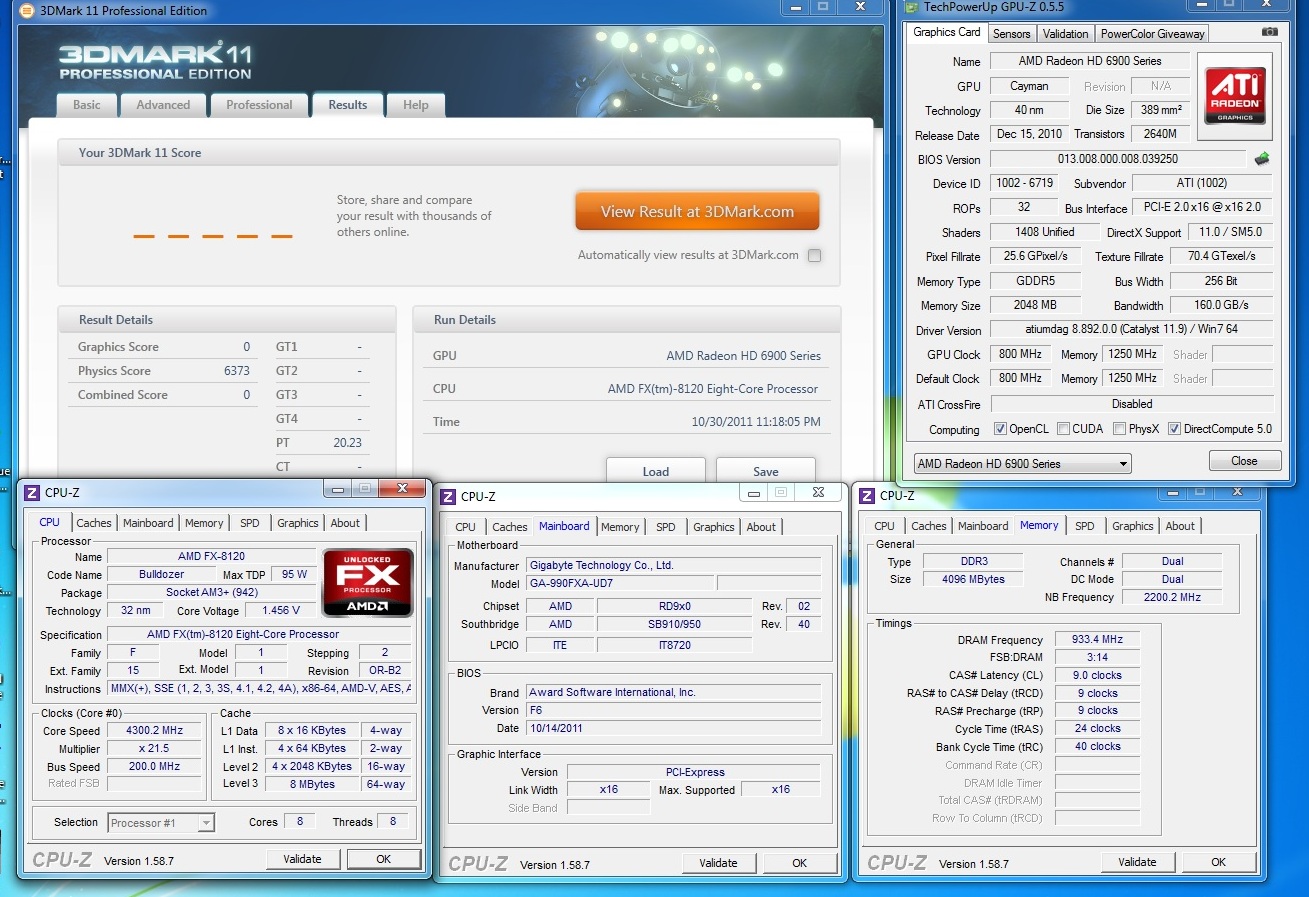Click the TechPowerUp GPU-Z title bar icon

click(910, 8)
